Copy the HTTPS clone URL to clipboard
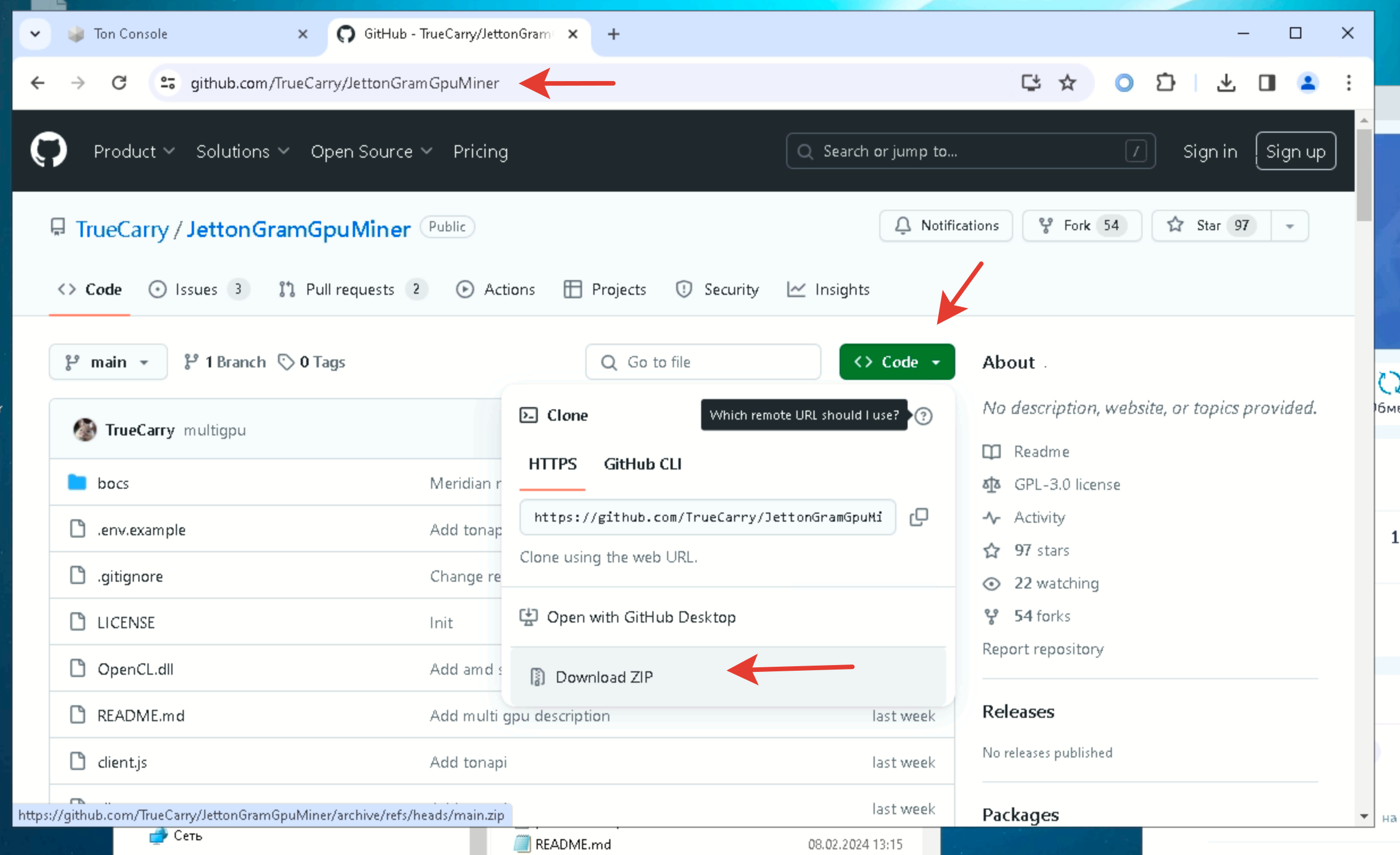1400x855 pixels. click(919, 517)
